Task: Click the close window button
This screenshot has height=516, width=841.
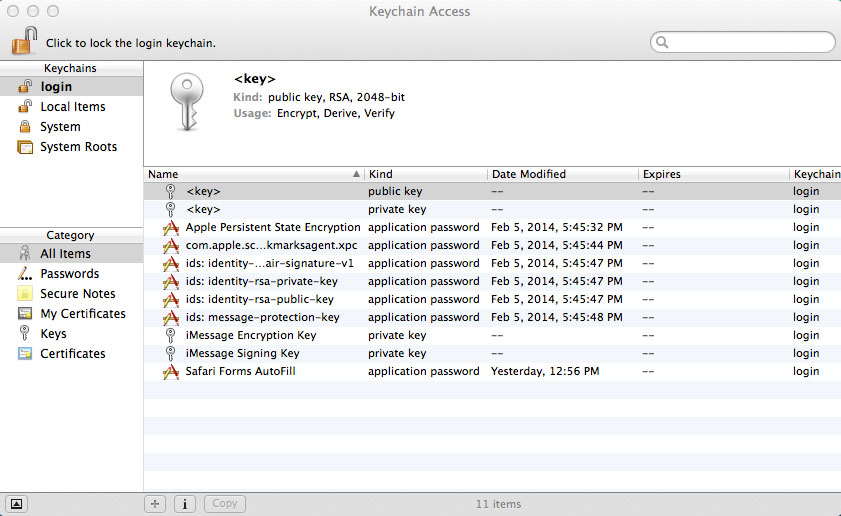Action: click(13, 11)
